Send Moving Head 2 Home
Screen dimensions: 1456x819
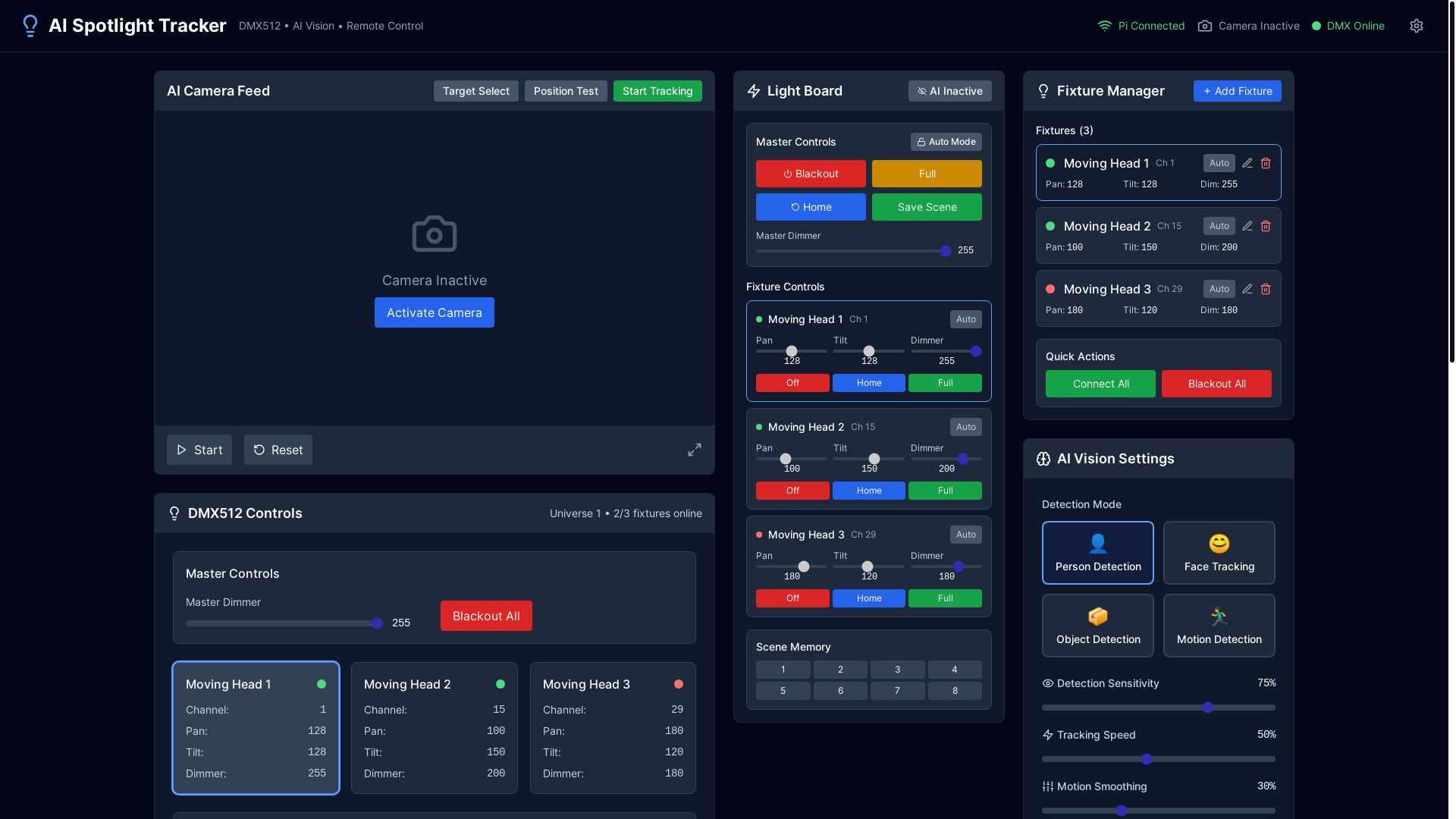(869, 491)
